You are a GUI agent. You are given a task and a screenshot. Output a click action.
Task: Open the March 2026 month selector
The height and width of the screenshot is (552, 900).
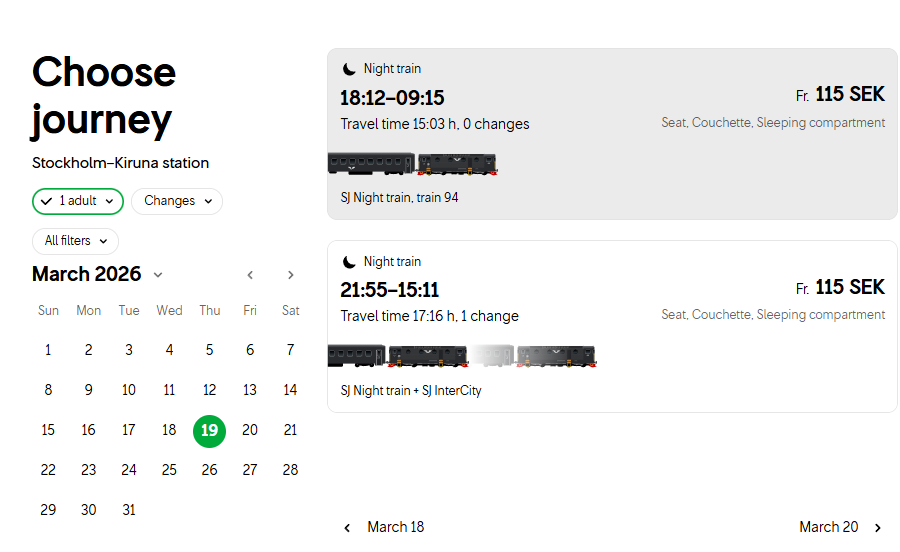98,274
